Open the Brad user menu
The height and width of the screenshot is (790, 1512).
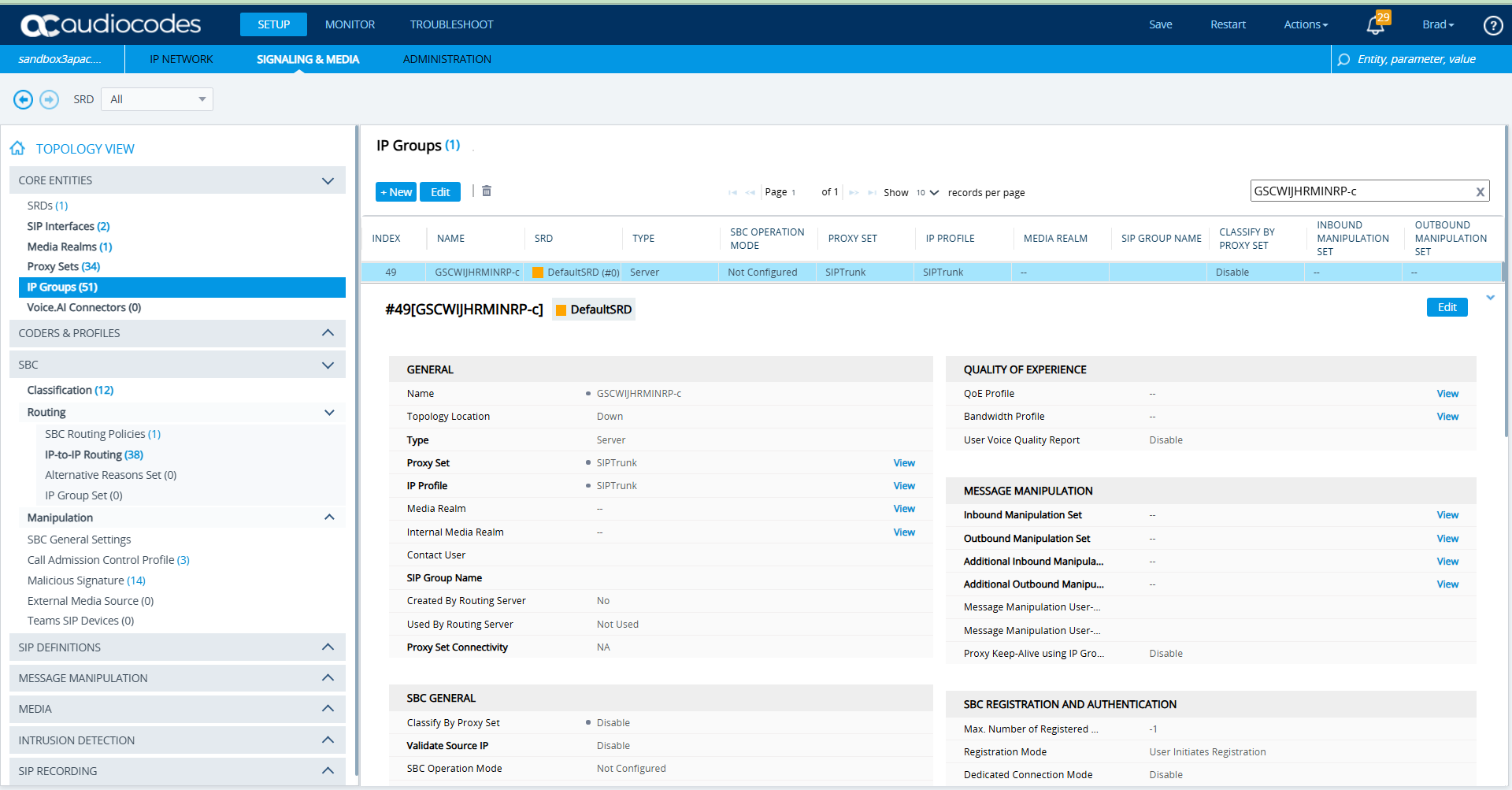pos(1437,24)
